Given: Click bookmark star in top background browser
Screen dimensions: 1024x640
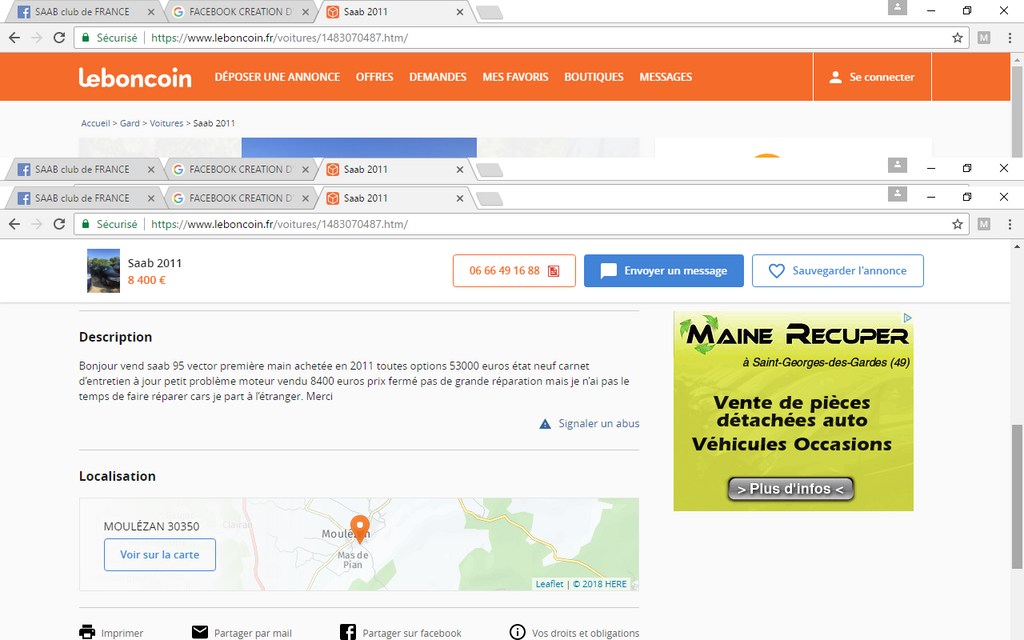Looking at the screenshot, I should pos(957,38).
